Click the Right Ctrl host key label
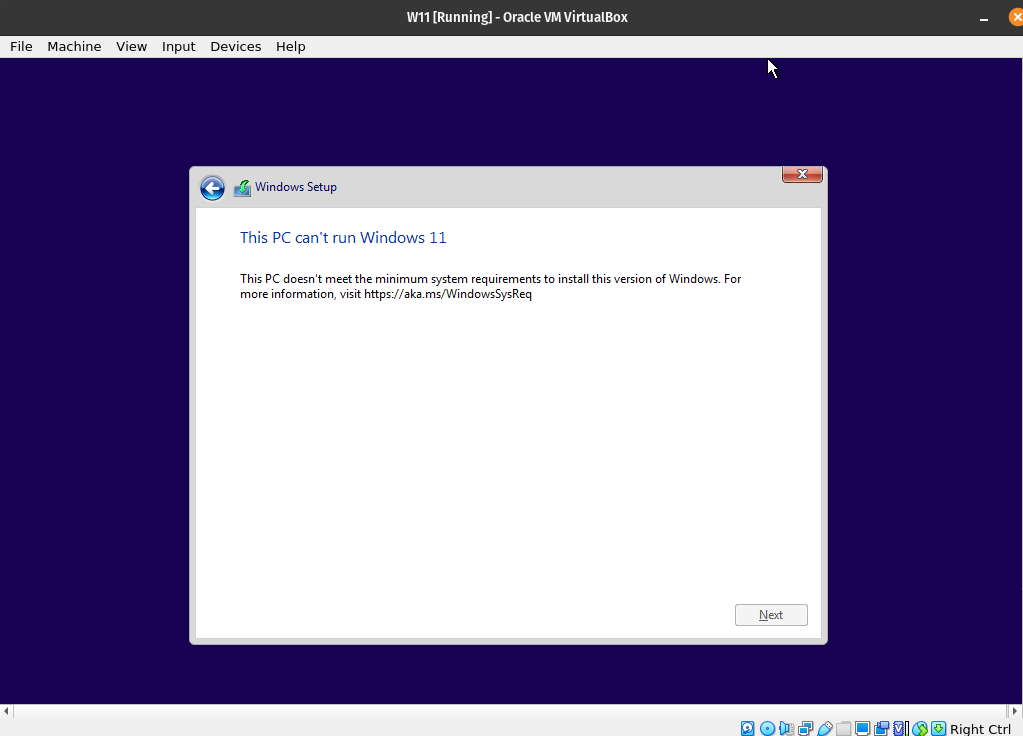Viewport: 1023px width, 736px height. (x=981, y=729)
